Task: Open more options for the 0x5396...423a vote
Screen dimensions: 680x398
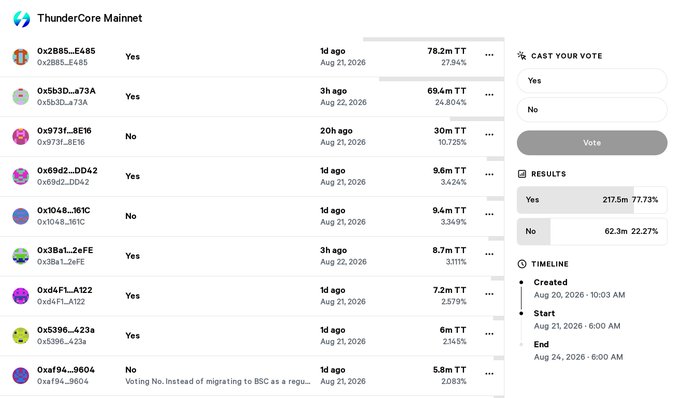Action: tap(489, 334)
